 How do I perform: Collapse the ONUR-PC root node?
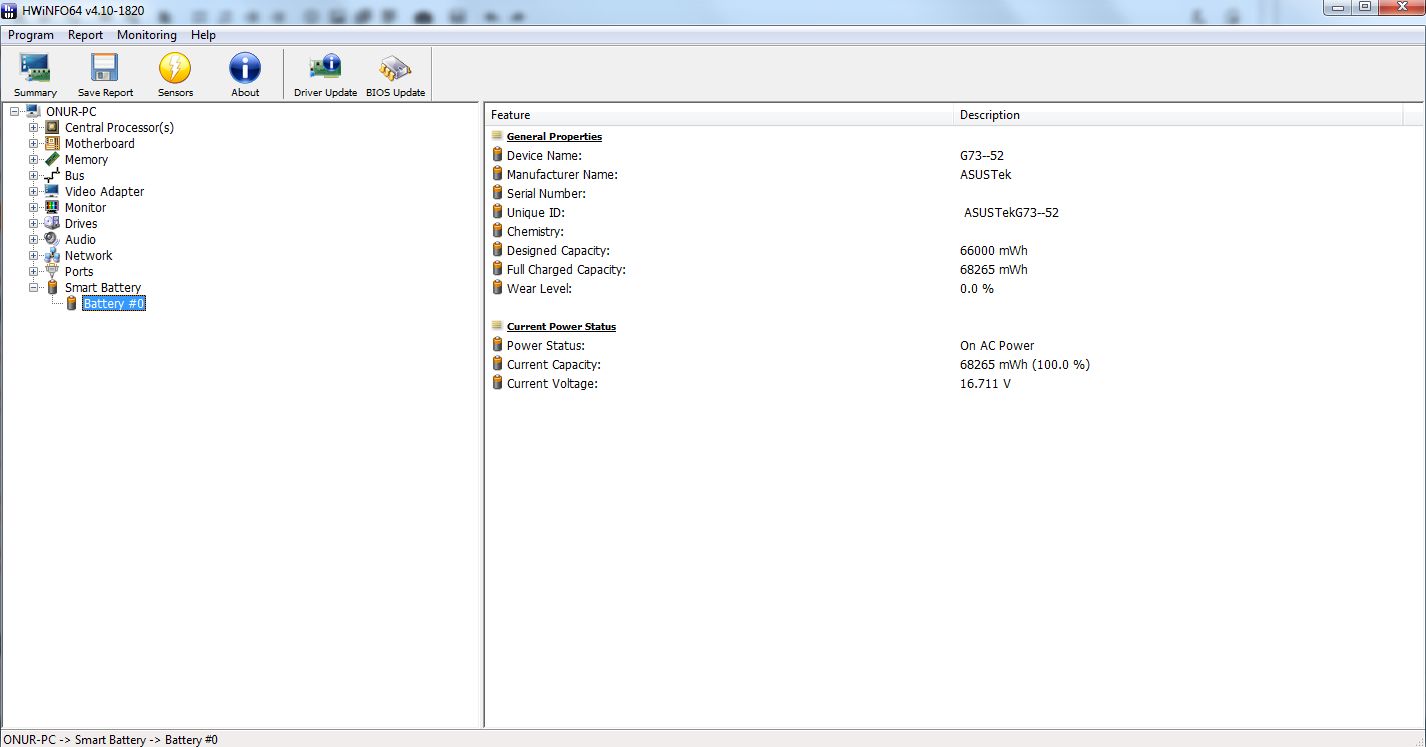coord(14,111)
